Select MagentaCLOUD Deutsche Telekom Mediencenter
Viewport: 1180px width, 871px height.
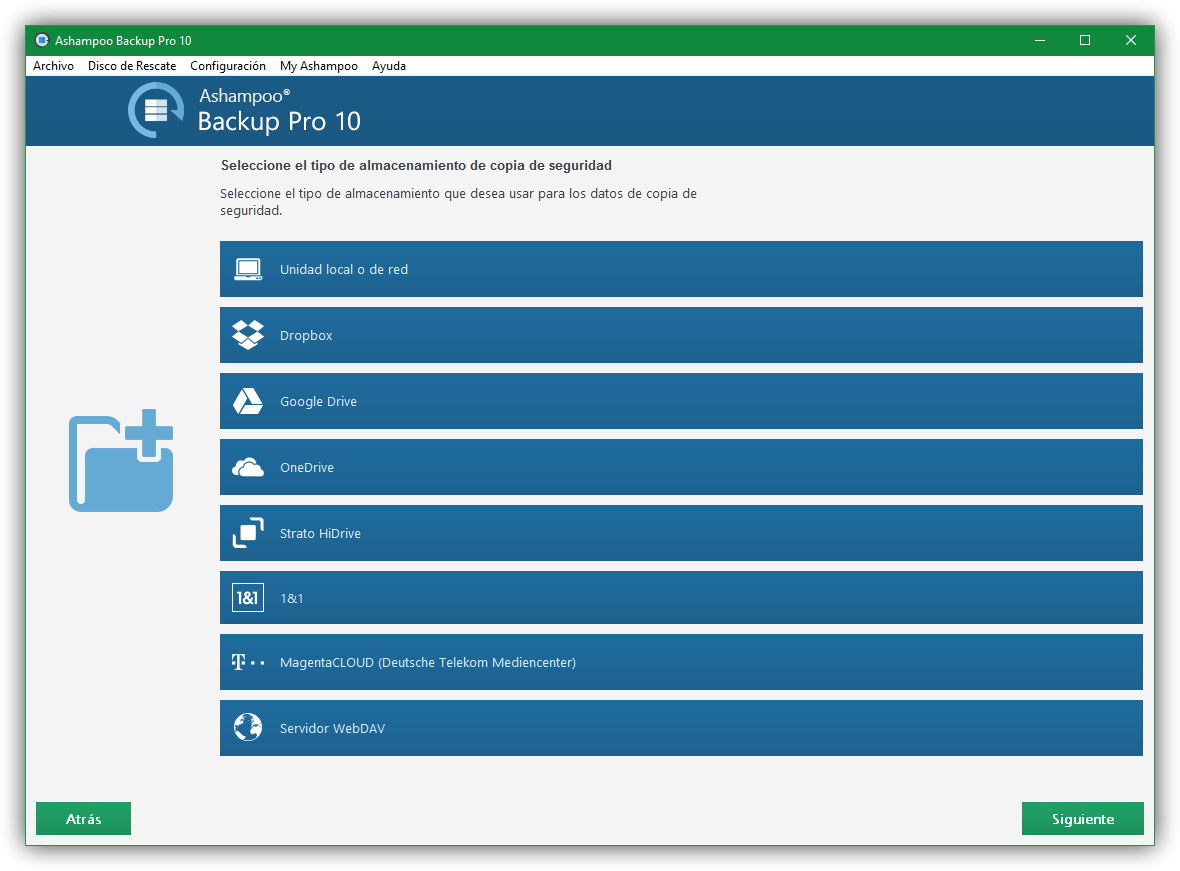coord(681,662)
